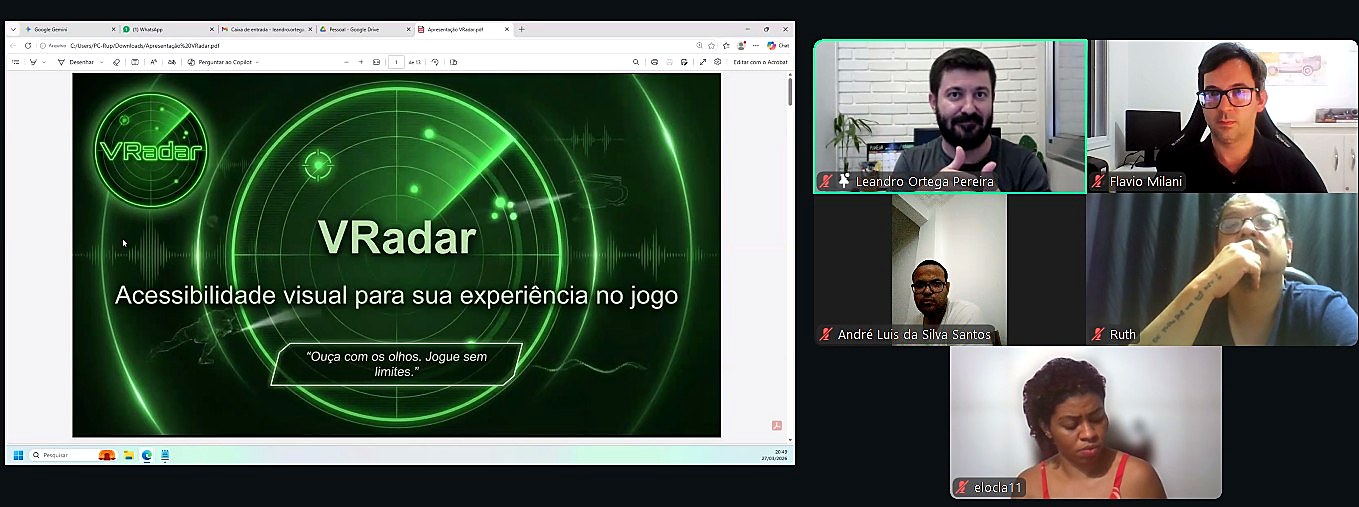The image size is (1359, 507).
Task: Switch to the Caixa de entrada Gmail tab
Action: click(x=266, y=29)
